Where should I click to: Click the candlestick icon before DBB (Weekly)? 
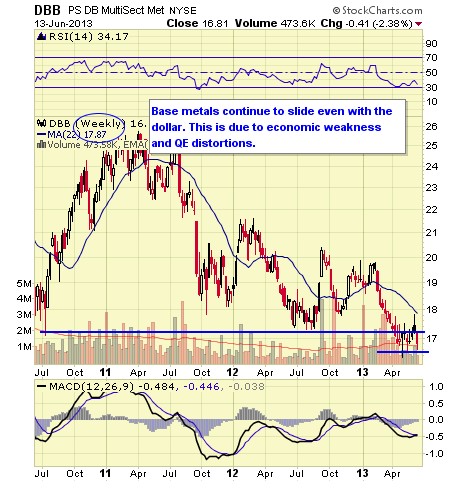click(41, 123)
